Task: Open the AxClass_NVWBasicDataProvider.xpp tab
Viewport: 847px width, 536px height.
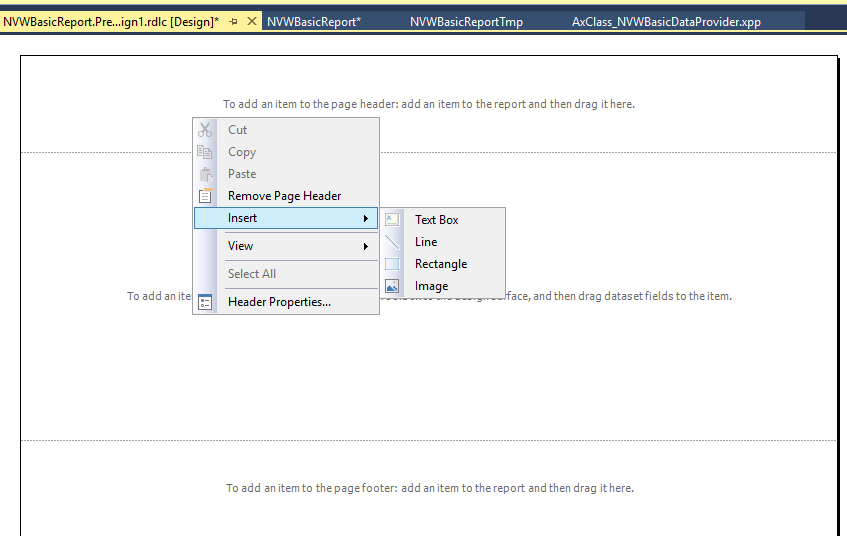Action: point(666,22)
